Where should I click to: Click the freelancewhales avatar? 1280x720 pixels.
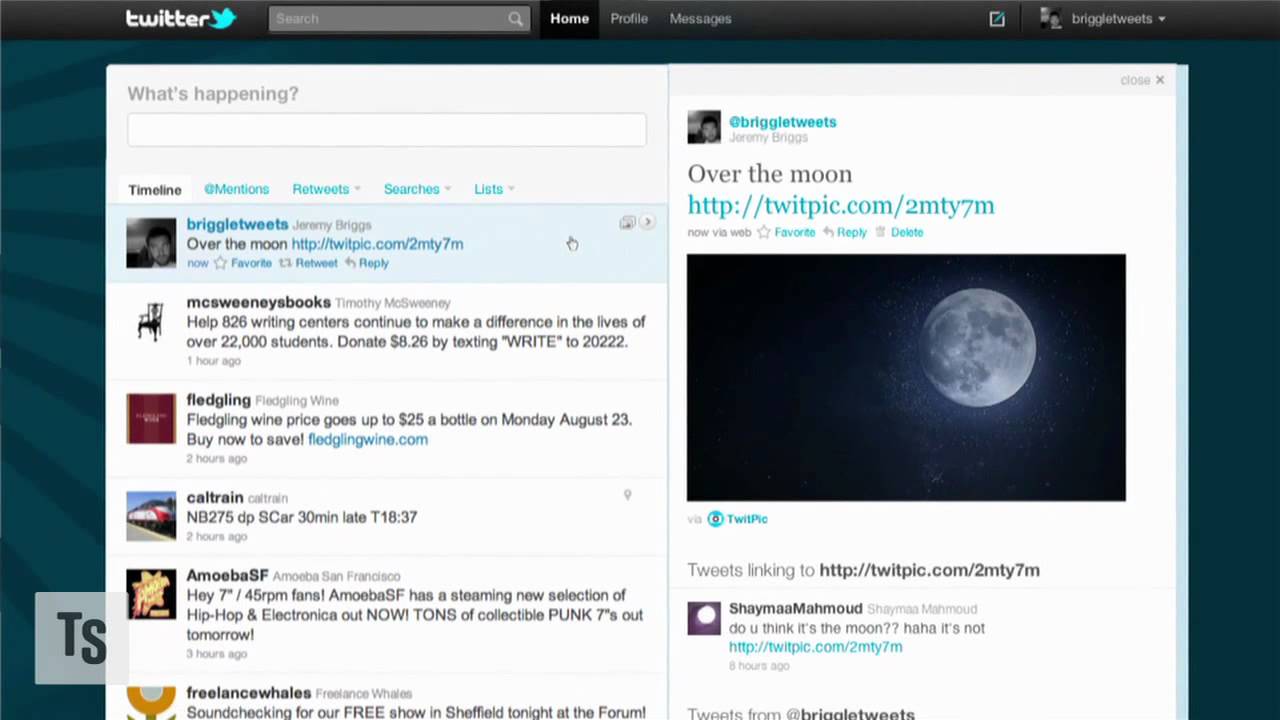point(151,703)
